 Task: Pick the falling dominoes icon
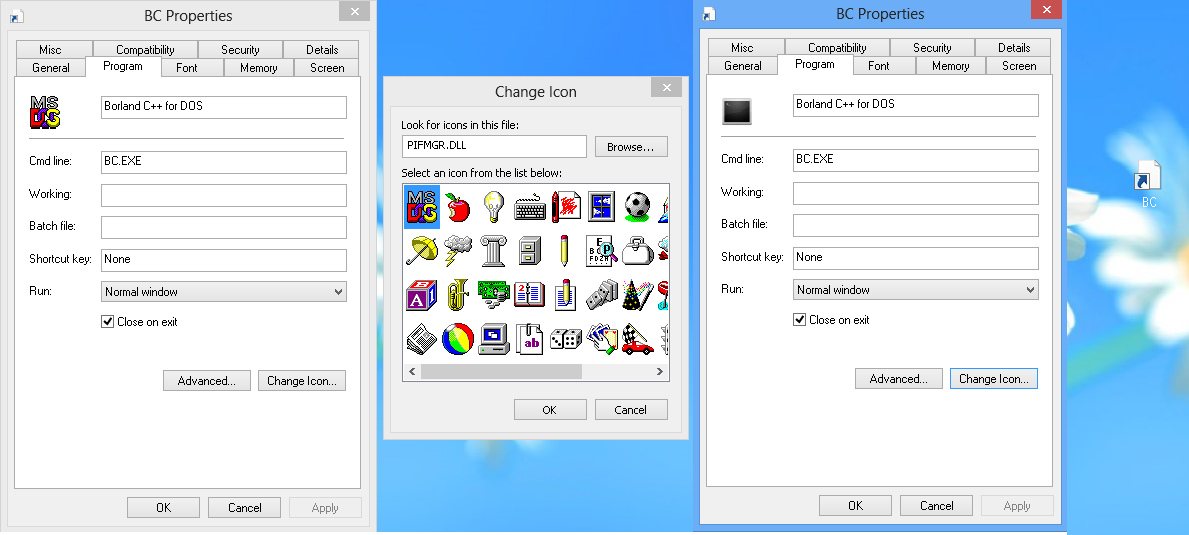click(x=602, y=295)
